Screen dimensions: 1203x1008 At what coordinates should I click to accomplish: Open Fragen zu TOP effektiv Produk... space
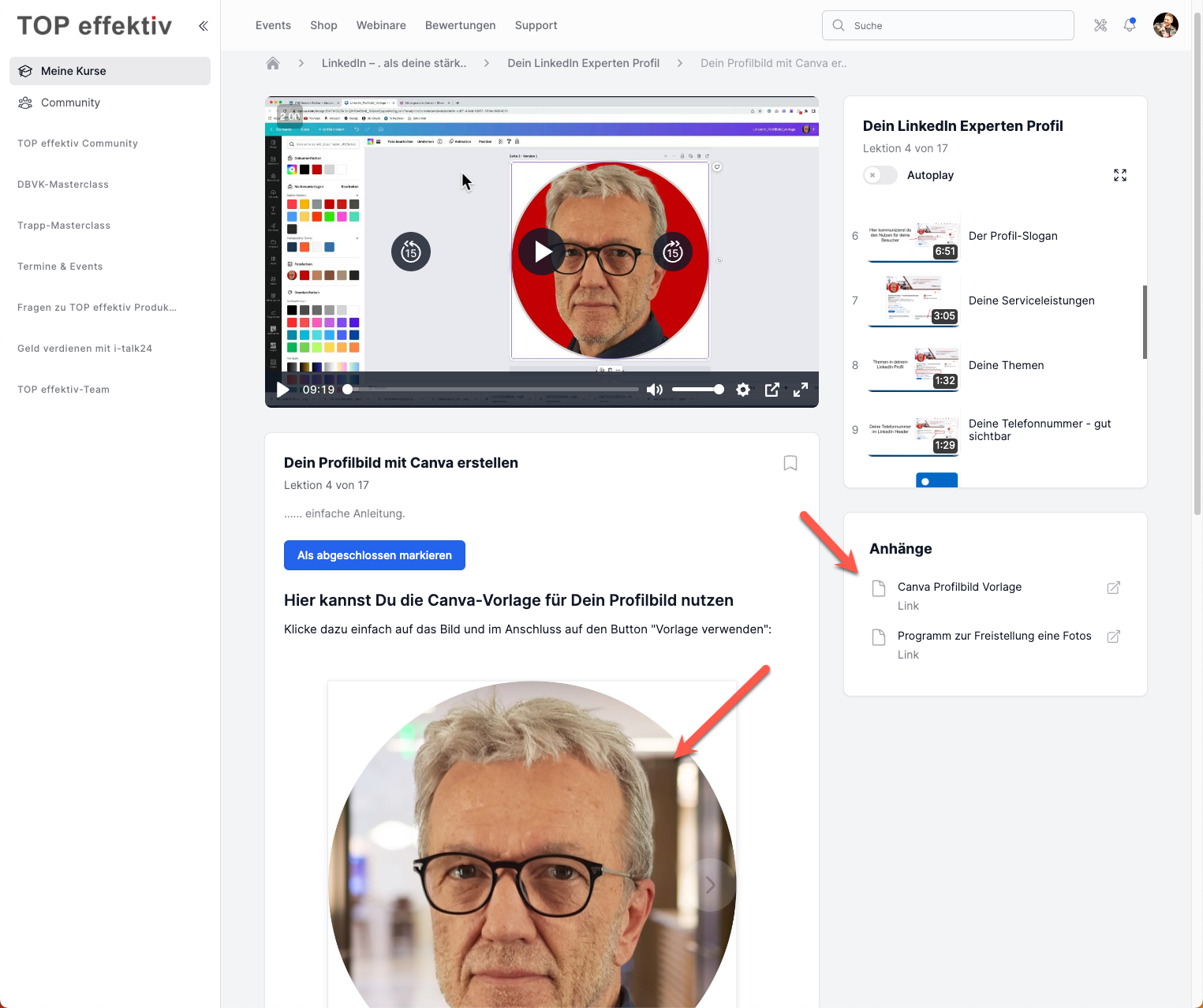pos(97,308)
